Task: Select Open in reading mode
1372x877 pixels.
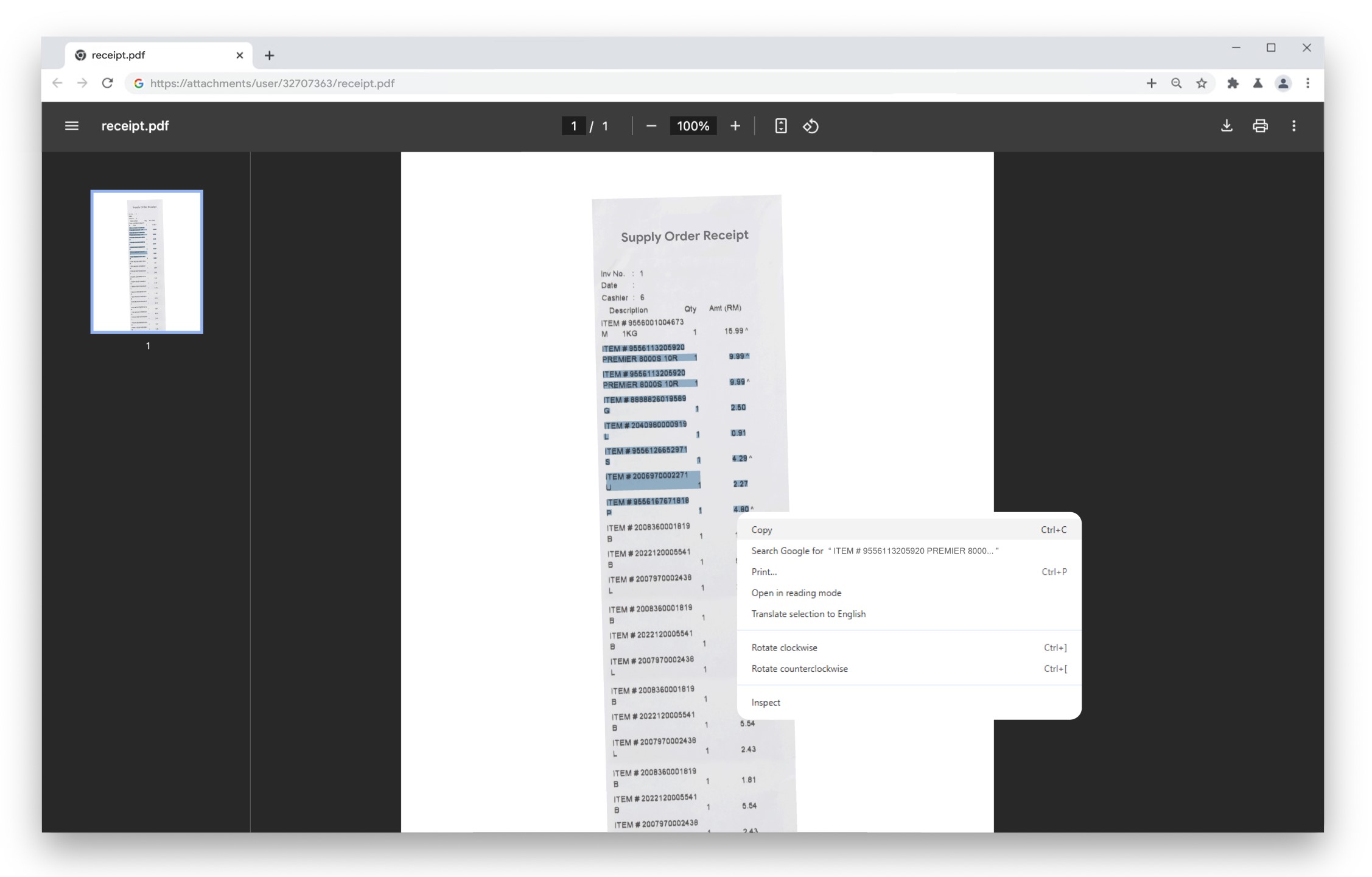Action: pos(796,593)
